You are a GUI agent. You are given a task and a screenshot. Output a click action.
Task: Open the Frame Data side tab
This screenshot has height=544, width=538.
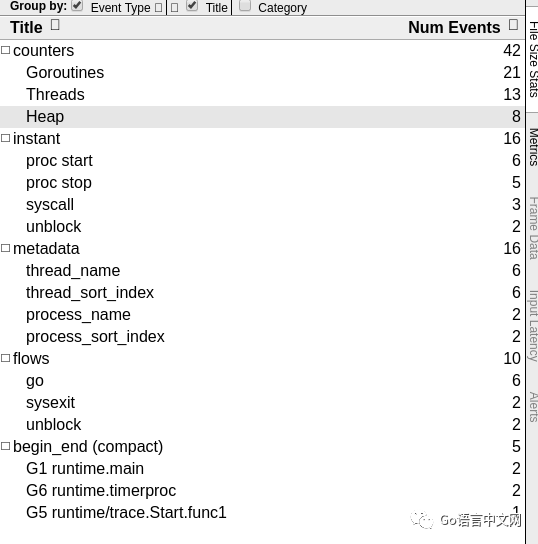coord(532,228)
